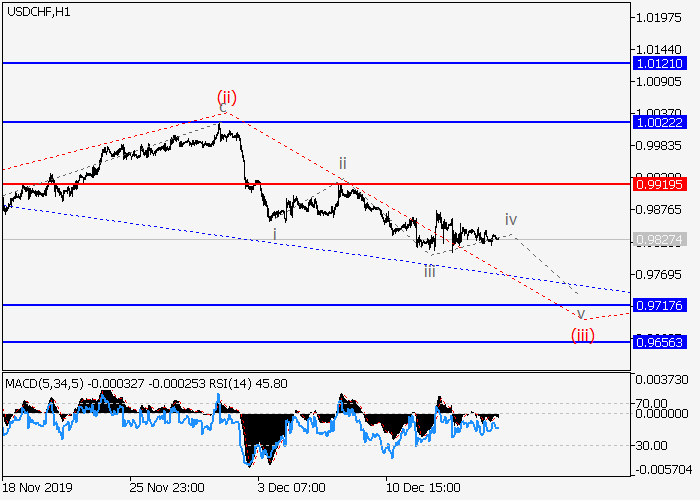
Task: Click the 10 Dec 15:00 date marker
Action: click(425, 488)
